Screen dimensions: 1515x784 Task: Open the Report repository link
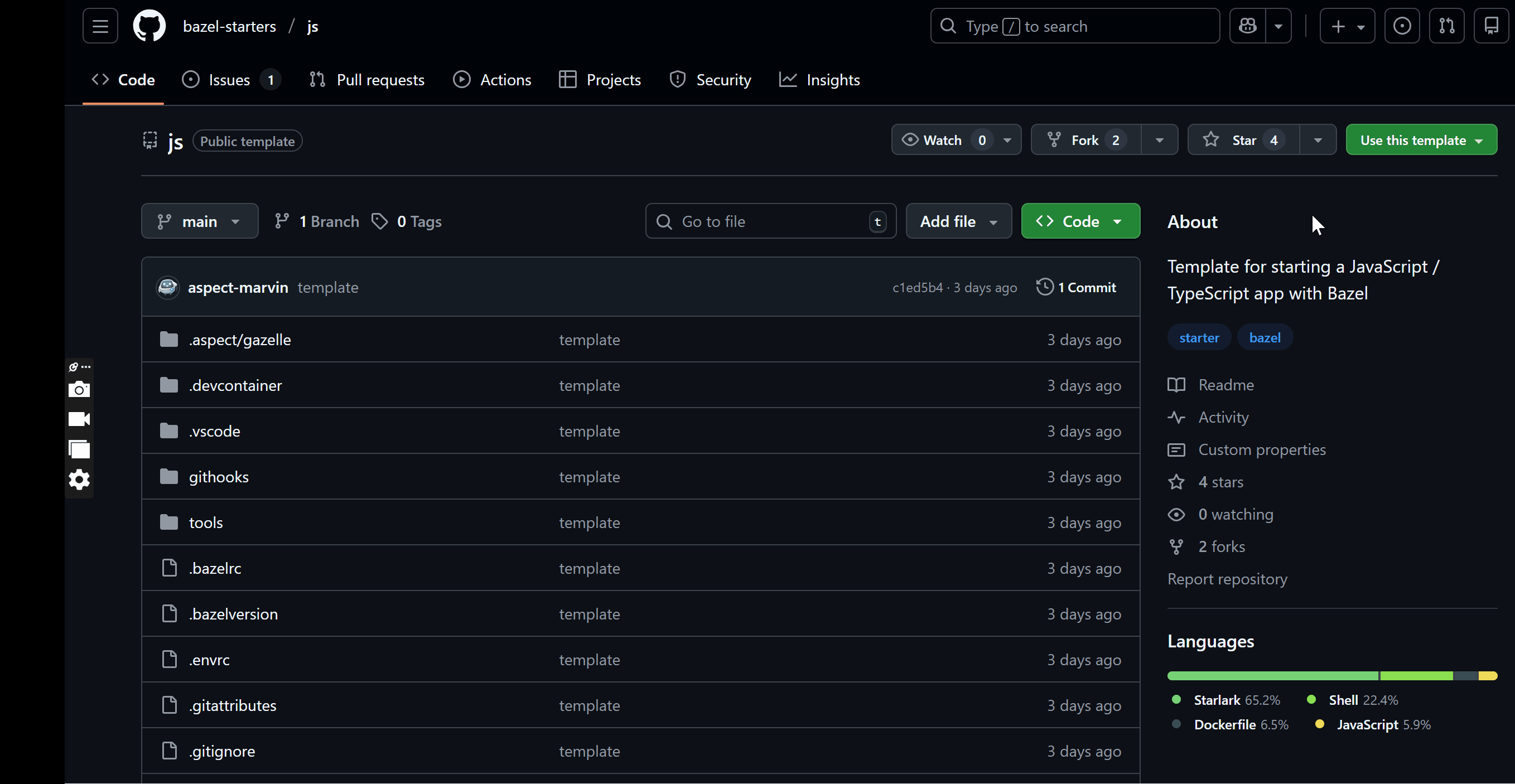point(1227,579)
